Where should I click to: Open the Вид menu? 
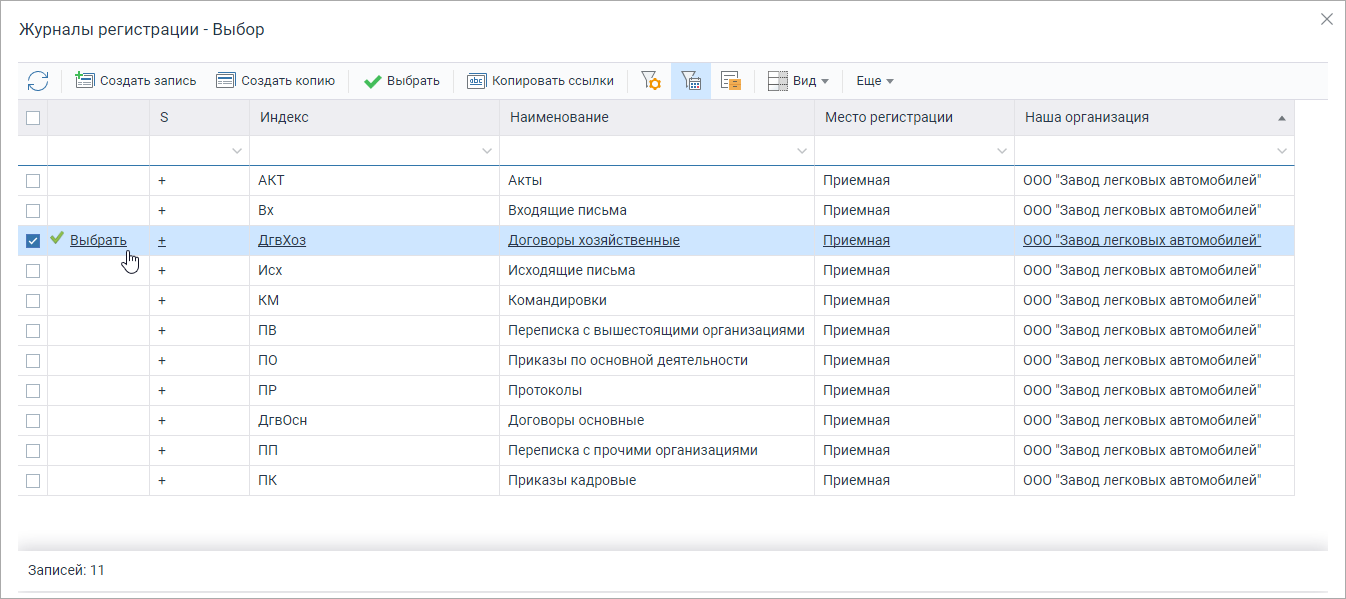(798, 81)
